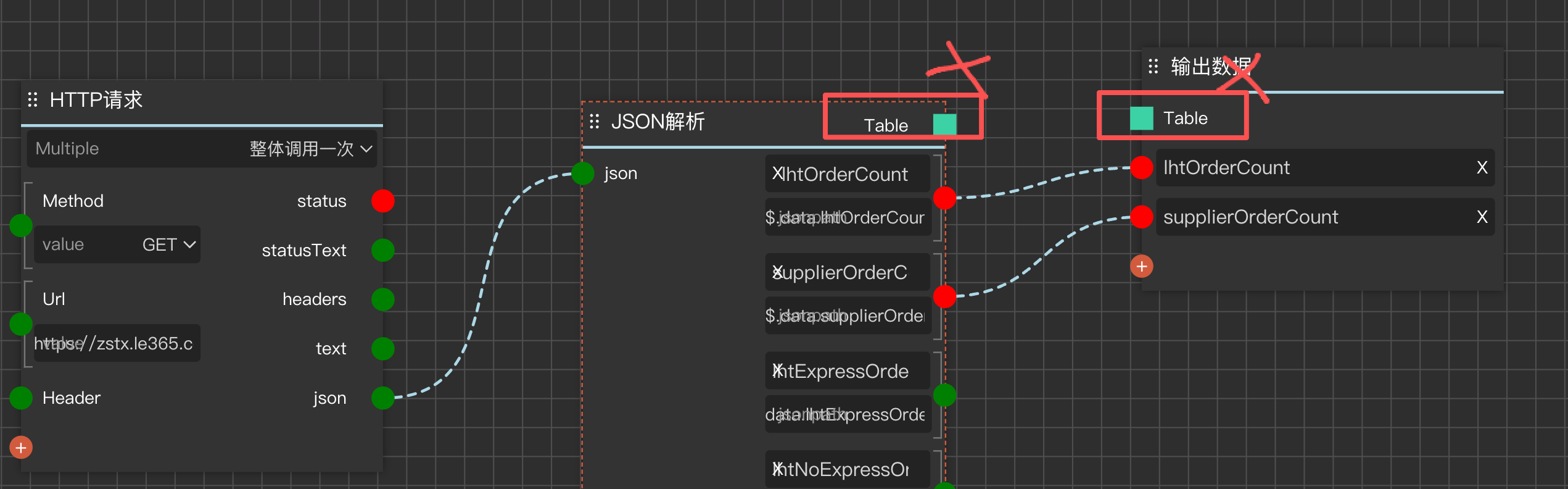
Task: Click the green Header input port
Action: click(21, 398)
